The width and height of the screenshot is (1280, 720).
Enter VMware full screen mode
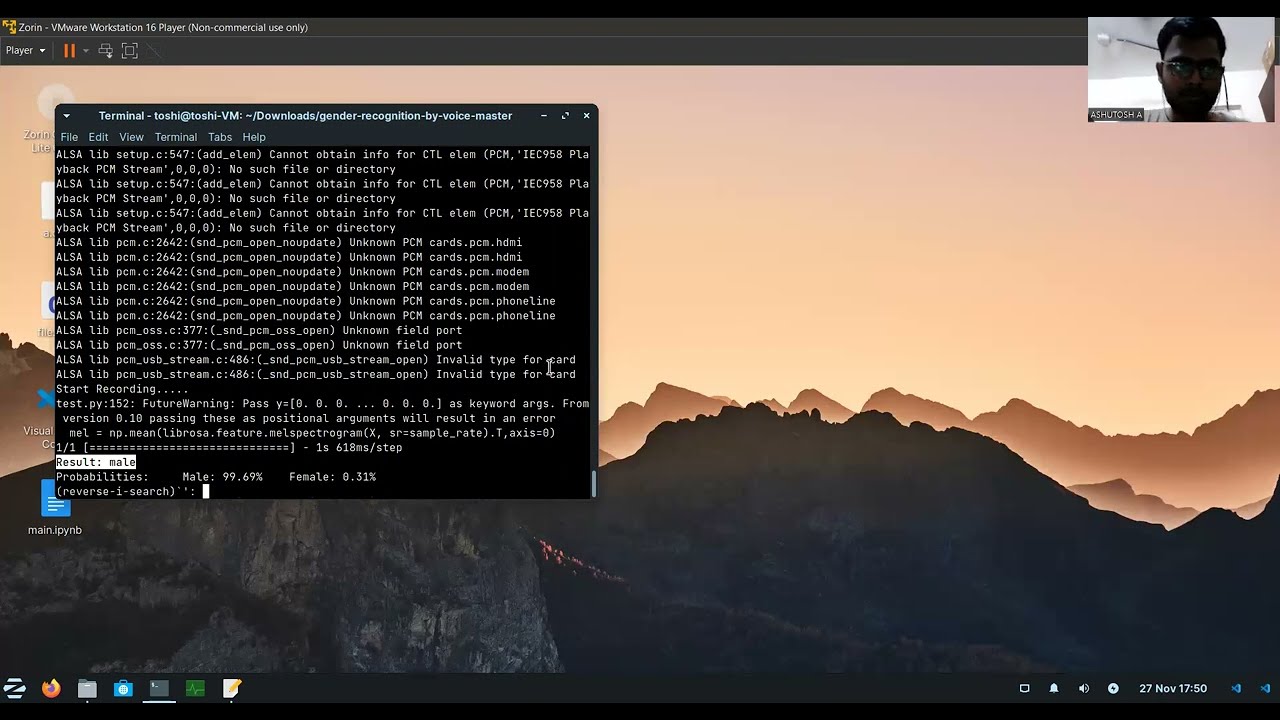coord(130,50)
